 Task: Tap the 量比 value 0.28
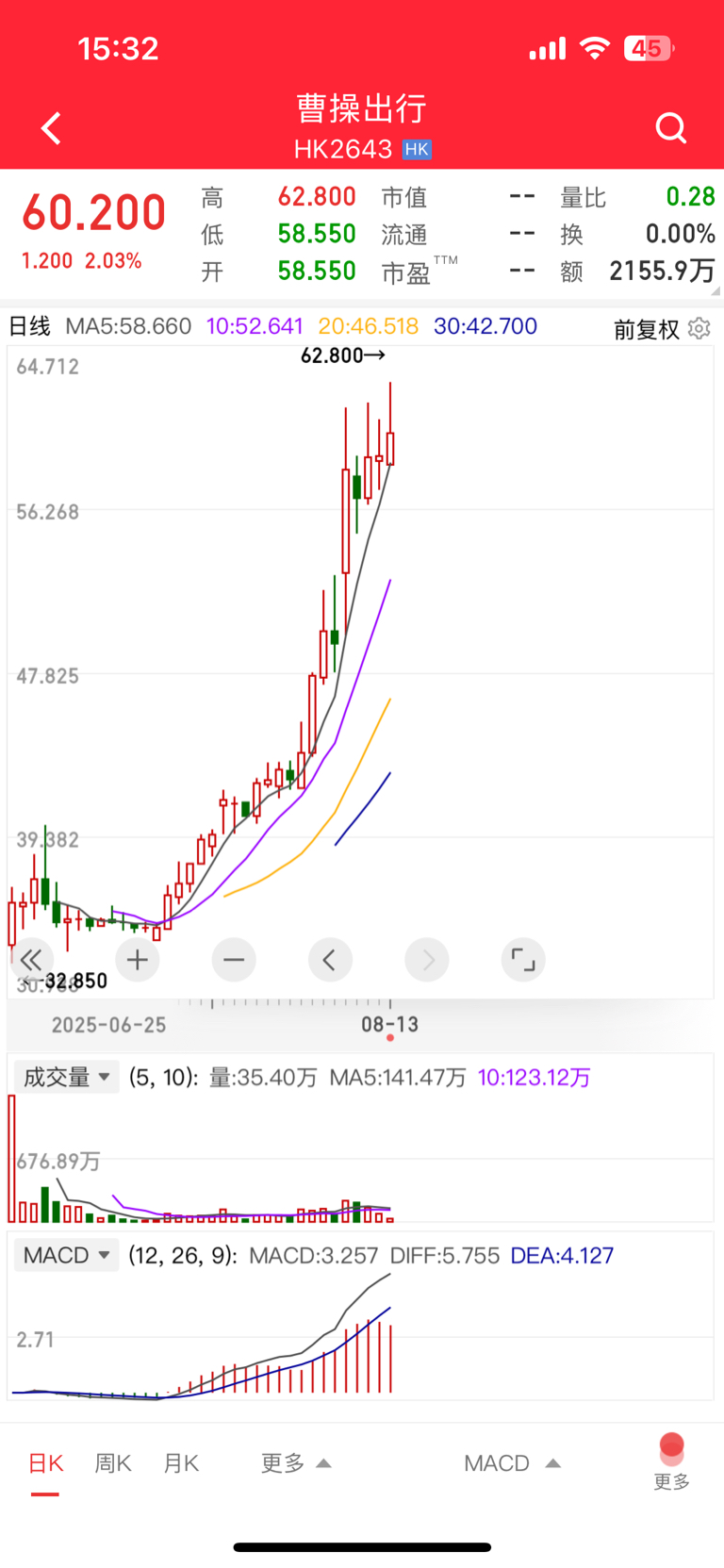tap(690, 196)
